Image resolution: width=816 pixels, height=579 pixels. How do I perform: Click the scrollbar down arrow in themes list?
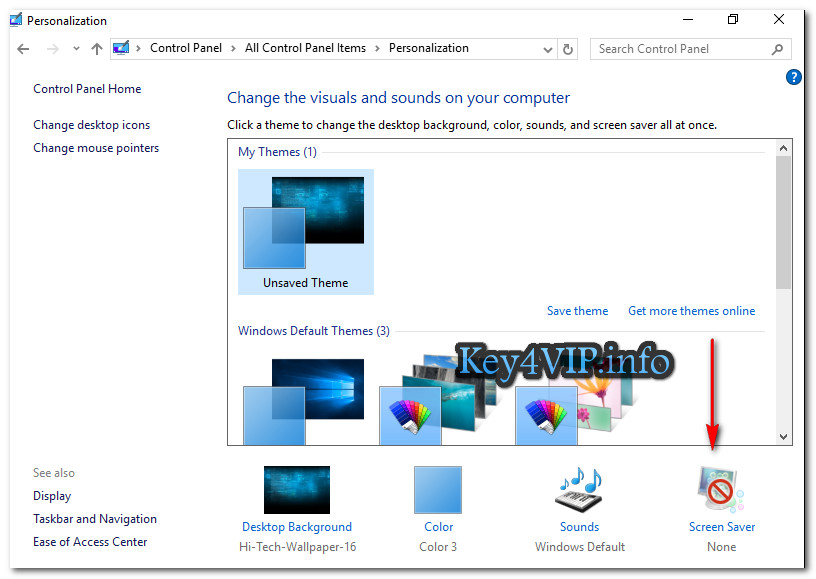tap(783, 437)
